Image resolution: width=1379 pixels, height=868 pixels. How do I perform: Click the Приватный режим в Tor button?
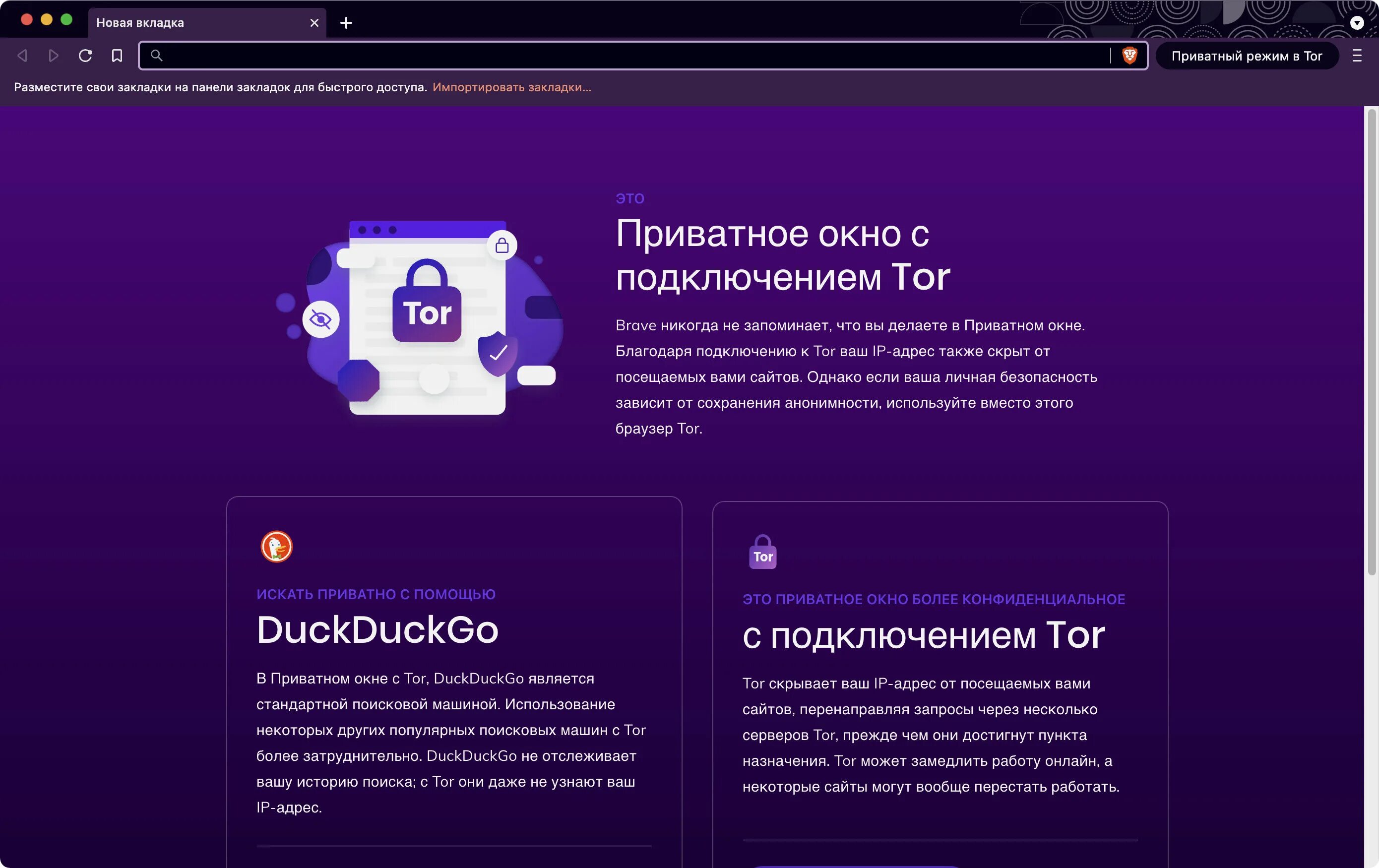[x=1247, y=56]
